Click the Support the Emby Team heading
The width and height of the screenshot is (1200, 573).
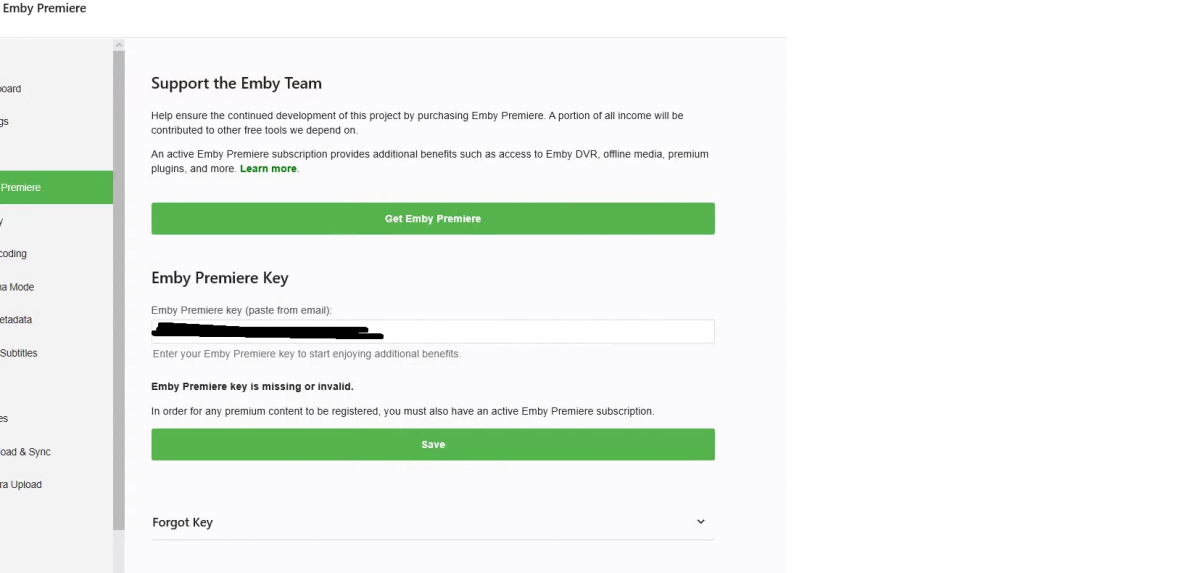[x=236, y=84]
